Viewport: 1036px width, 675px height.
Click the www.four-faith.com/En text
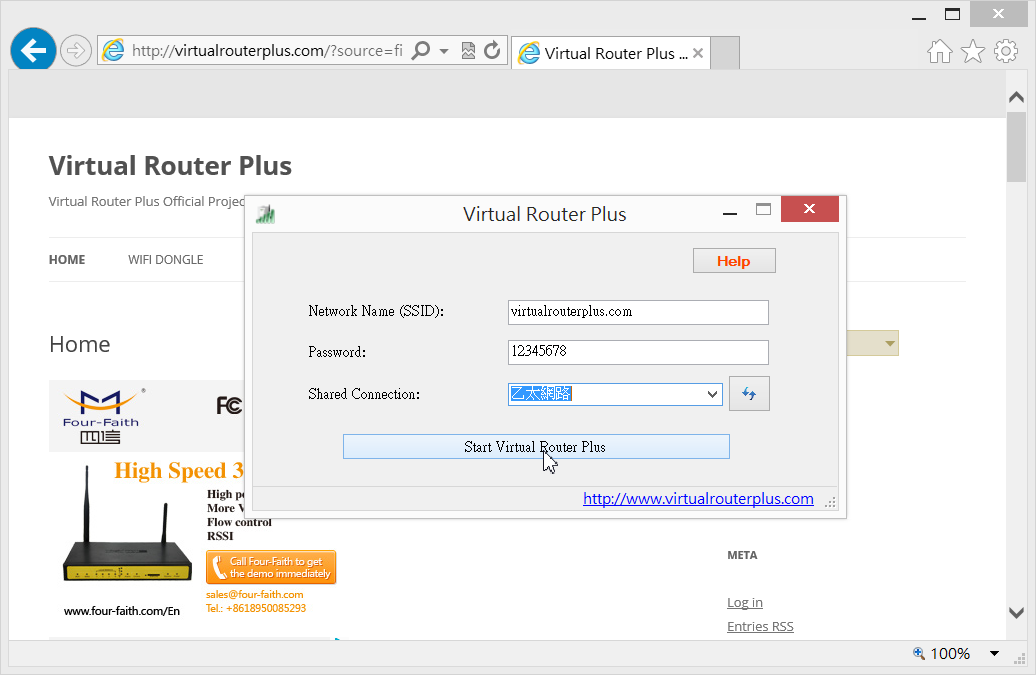[122, 611]
